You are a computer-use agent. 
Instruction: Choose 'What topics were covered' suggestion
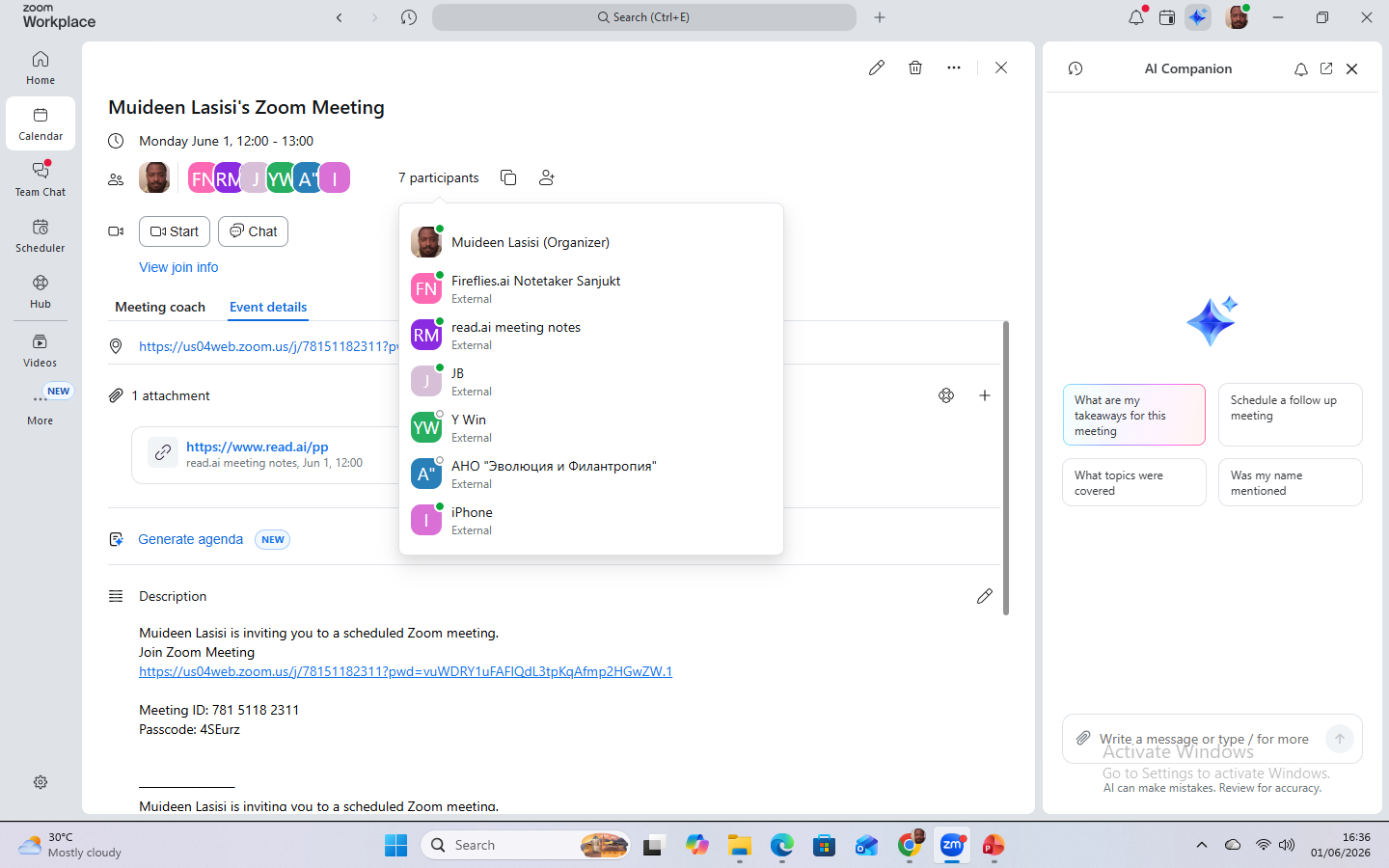point(1134,482)
